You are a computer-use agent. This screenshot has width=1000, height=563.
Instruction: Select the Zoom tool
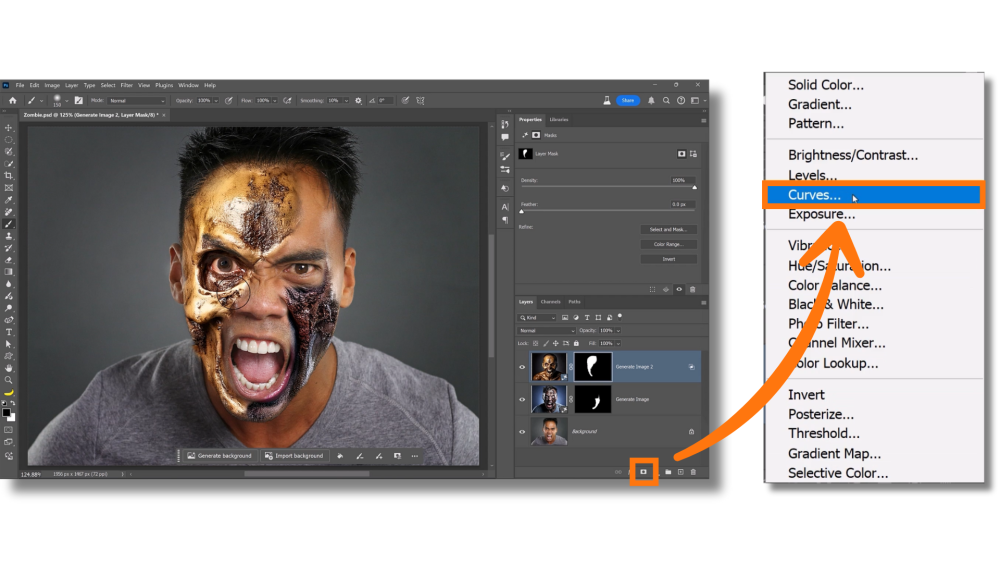(x=9, y=380)
